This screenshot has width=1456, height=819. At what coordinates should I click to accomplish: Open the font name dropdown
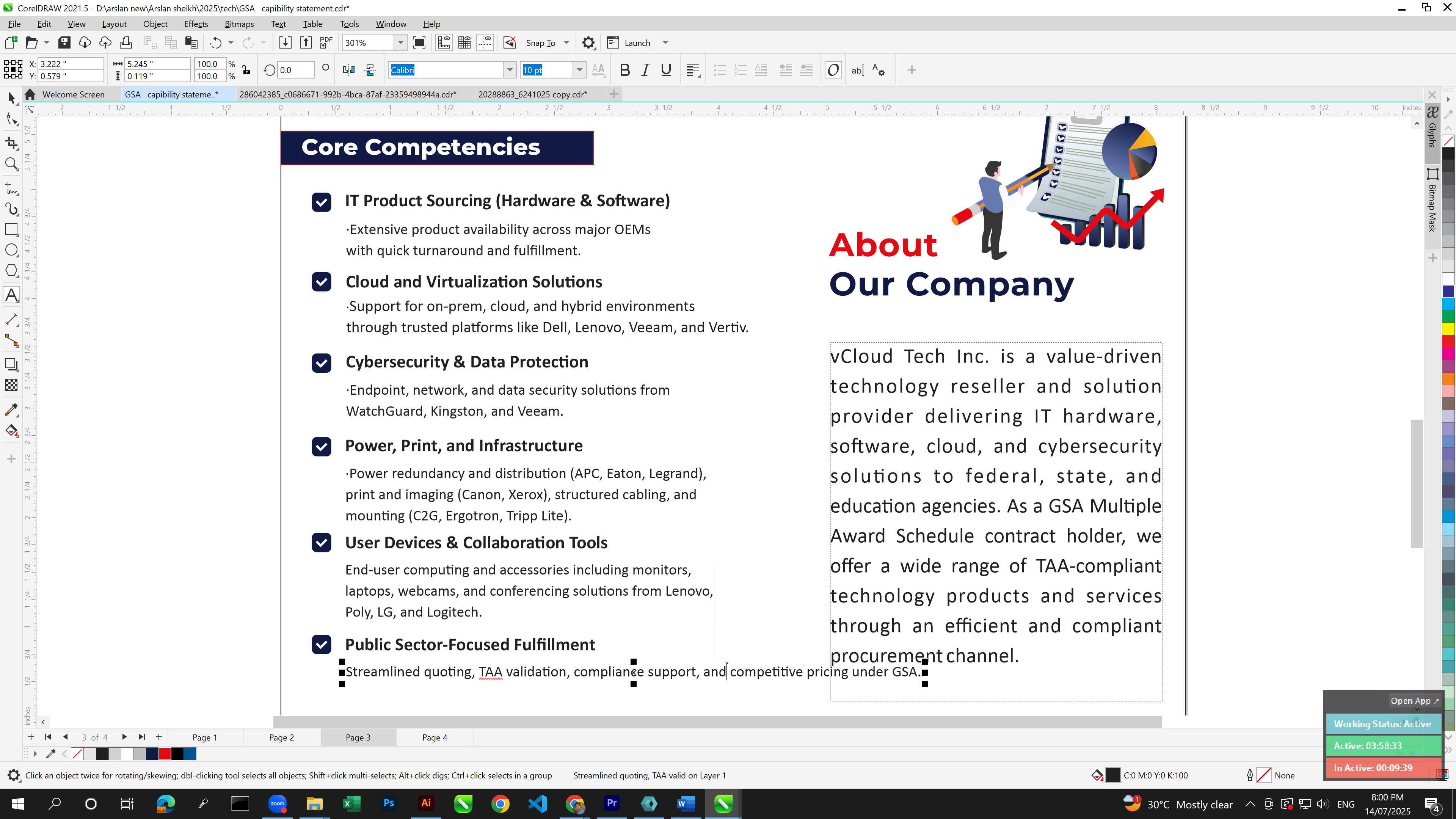[x=509, y=70]
